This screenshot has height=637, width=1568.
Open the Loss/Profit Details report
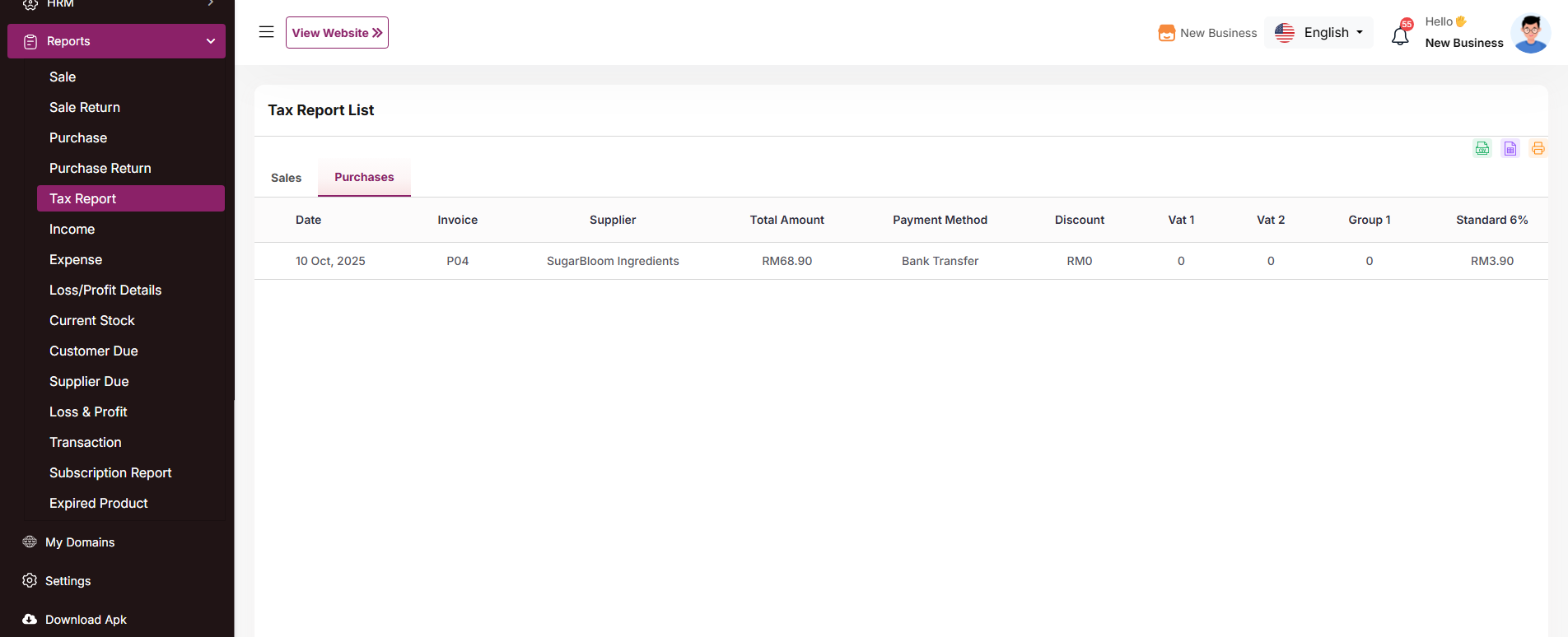(105, 290)
